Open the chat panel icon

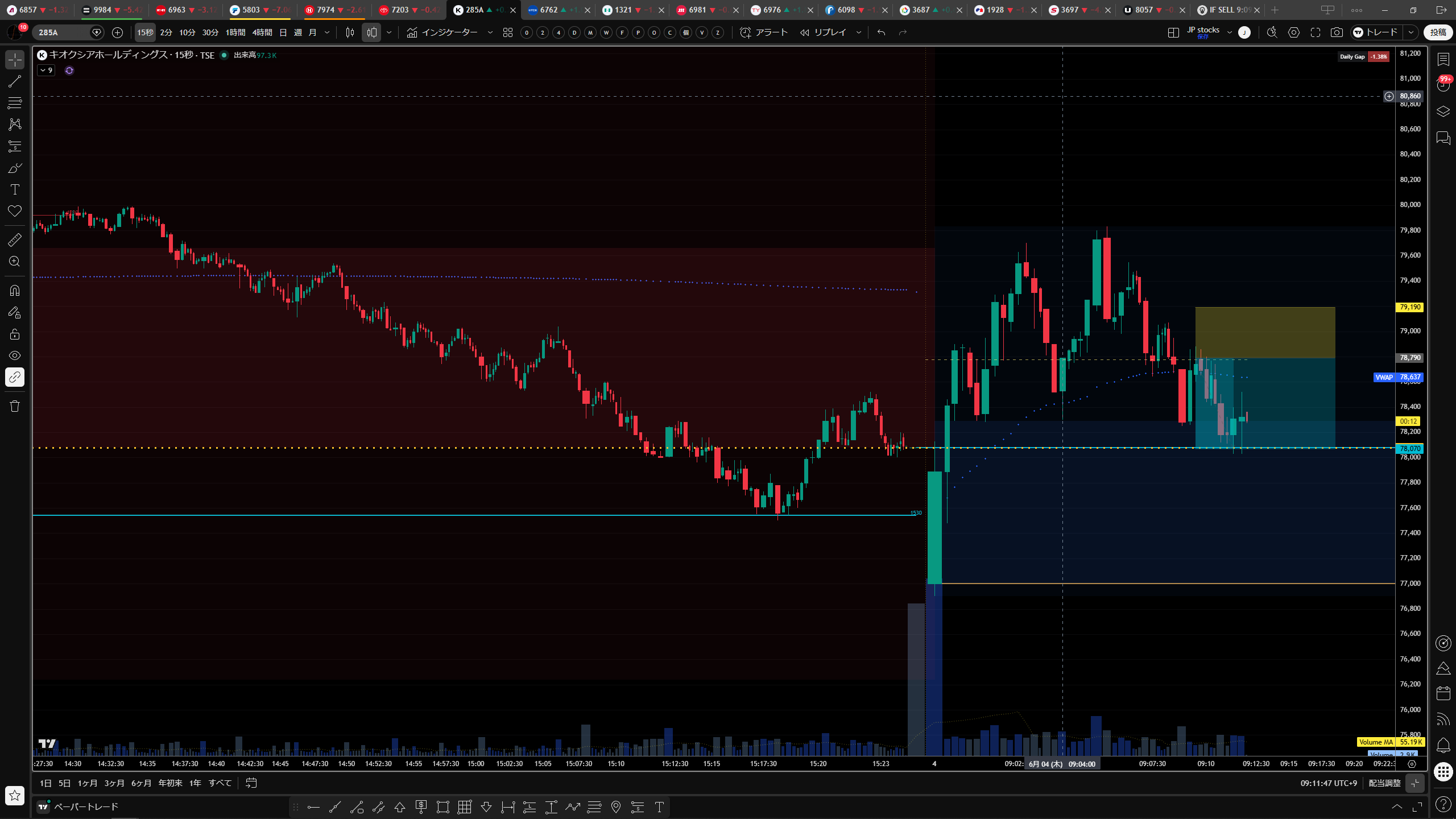coord(1443,138)
